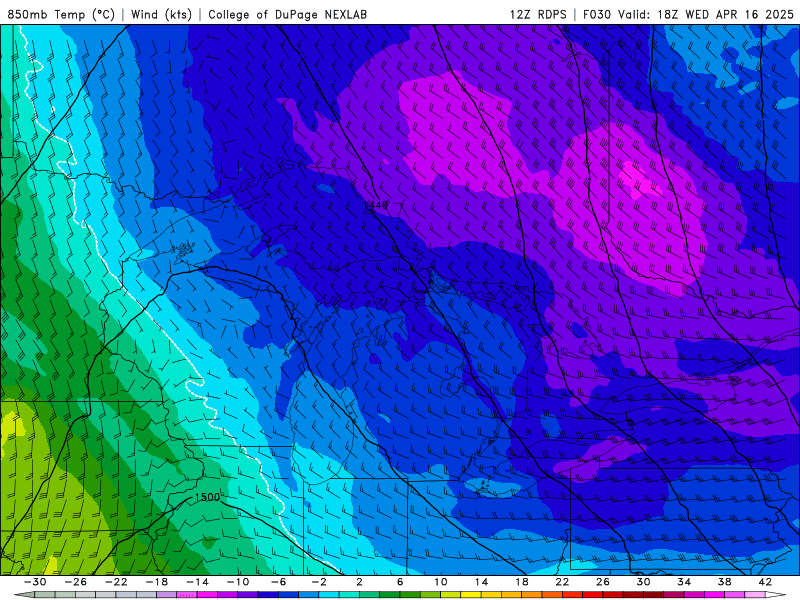Viewport: 800px width, 600px height.
Task: Click the 1440 height contour label
Action: tap(376, 205)
